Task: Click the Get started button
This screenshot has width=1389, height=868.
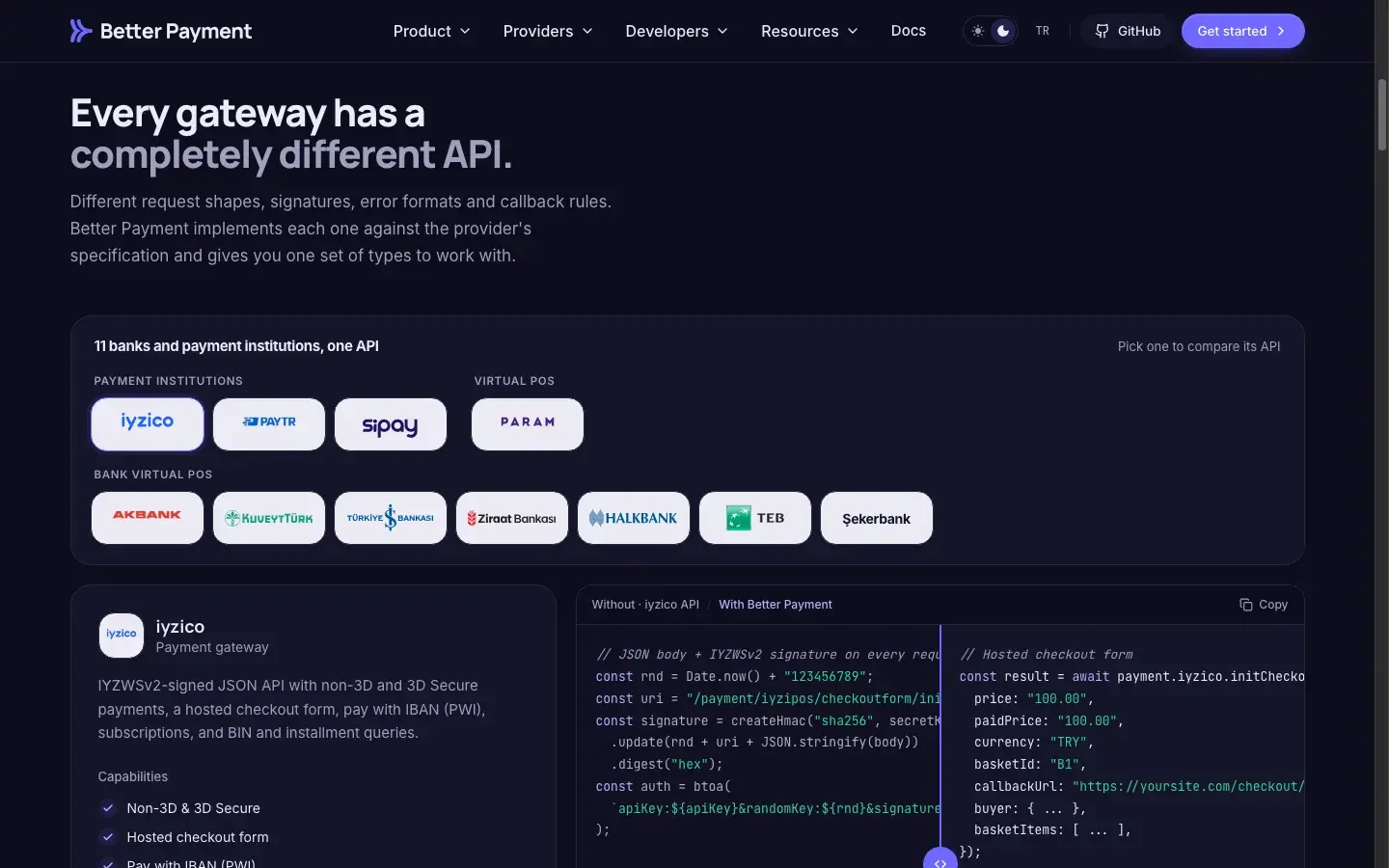Action: (1242, 31)
